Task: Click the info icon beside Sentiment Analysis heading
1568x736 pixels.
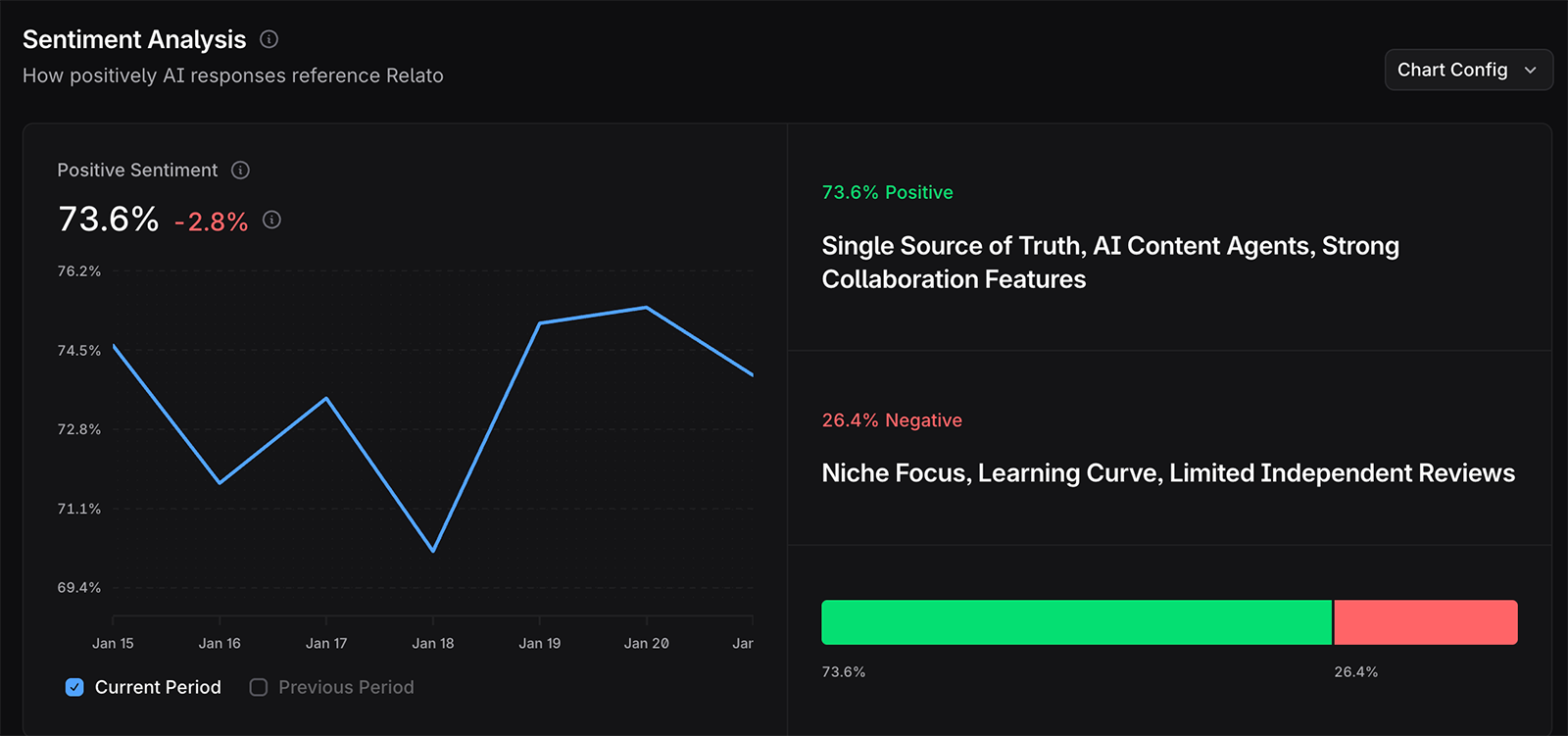Action: point(269,39)
